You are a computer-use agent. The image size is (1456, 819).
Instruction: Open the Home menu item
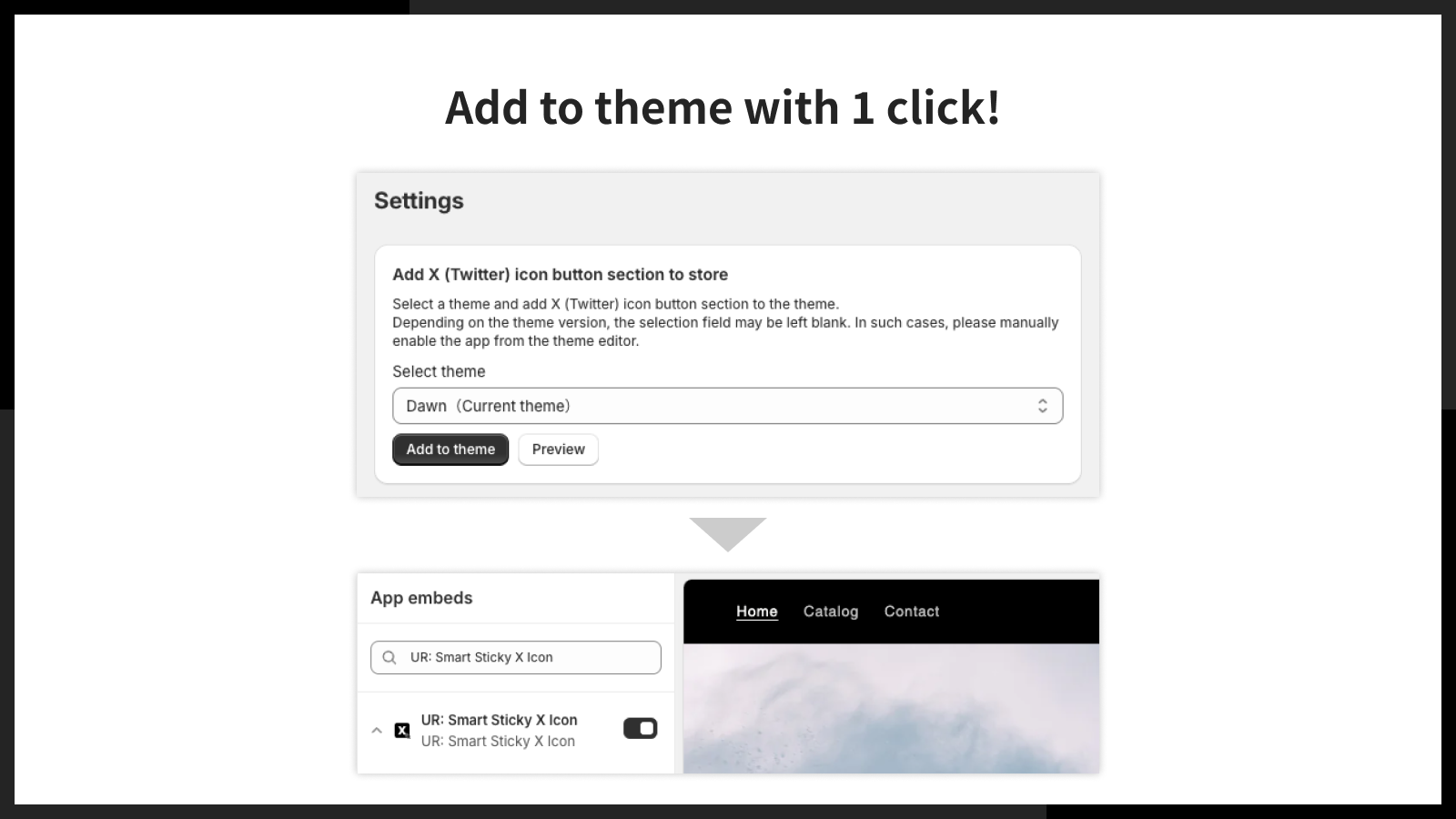tap(757, 612)
